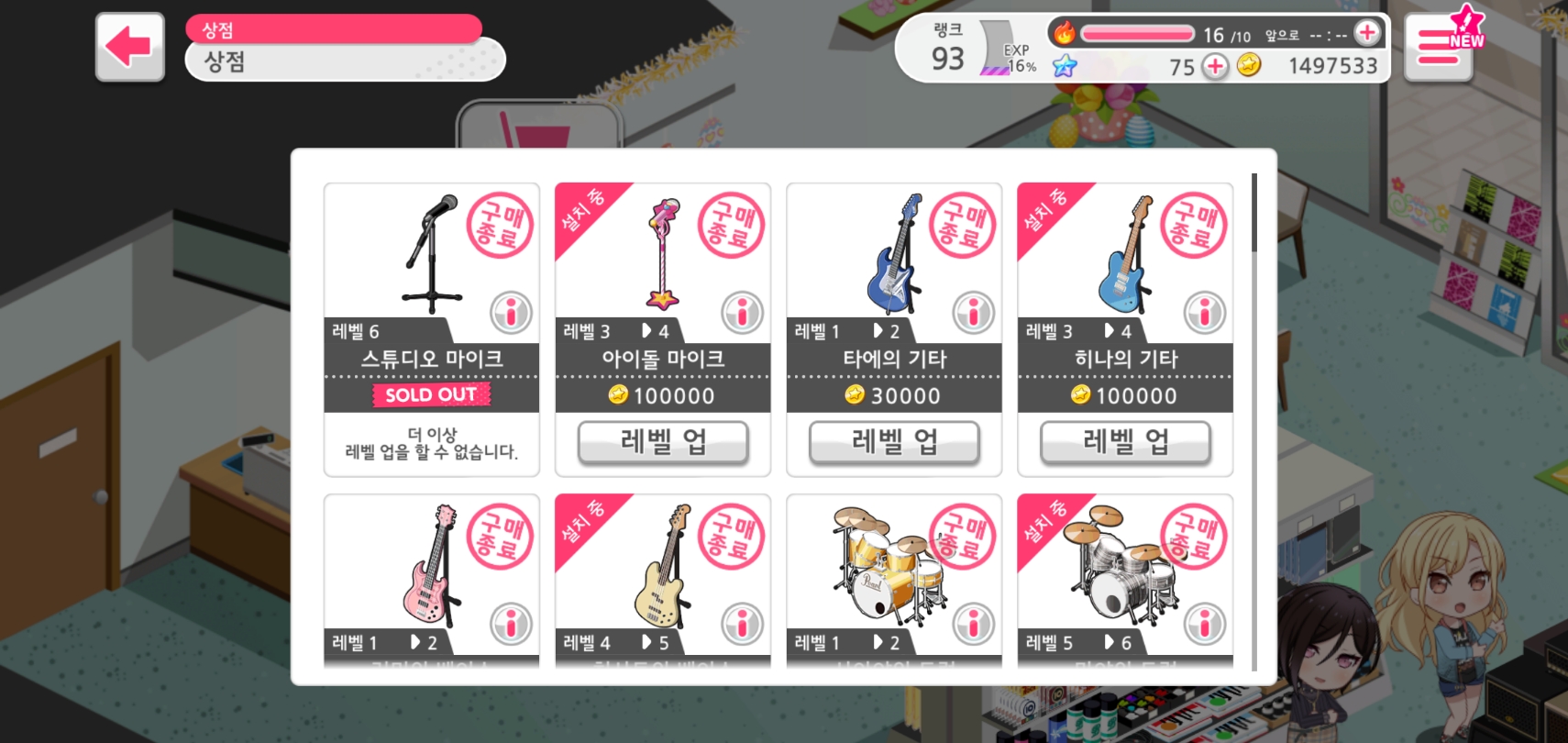This screenshot has height=743, width=1568.
Task: Show info for 타에의 기타
Action: tap(973, 312)
